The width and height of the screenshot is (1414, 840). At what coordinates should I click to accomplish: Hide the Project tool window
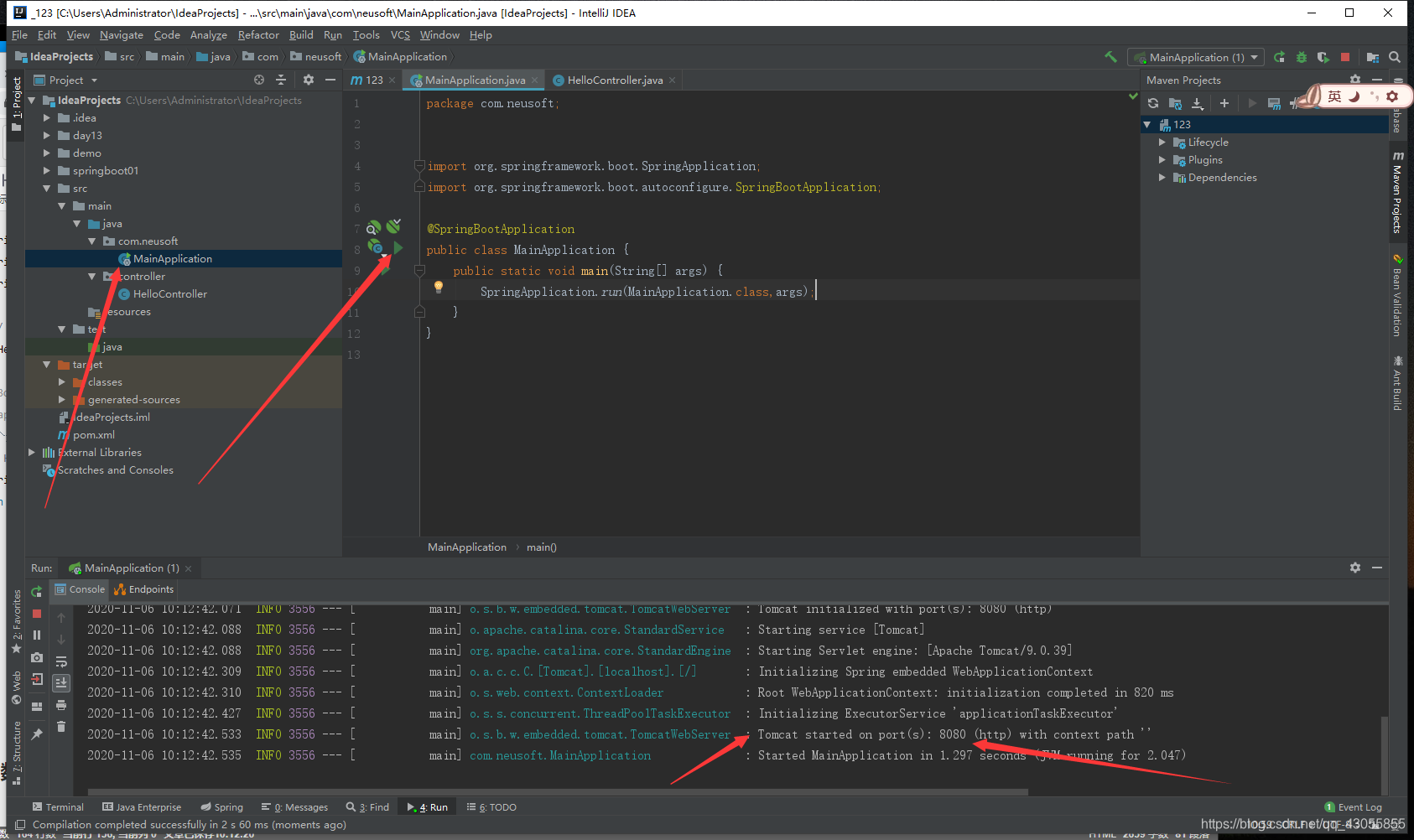point(330,80)
